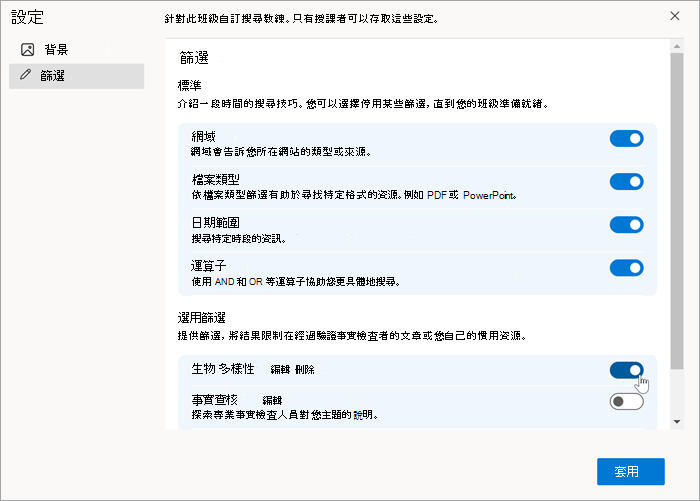This screenshot has height=501, width=700.
Task: Click the 日期範圍 filter title text
Action: [216, 222]
